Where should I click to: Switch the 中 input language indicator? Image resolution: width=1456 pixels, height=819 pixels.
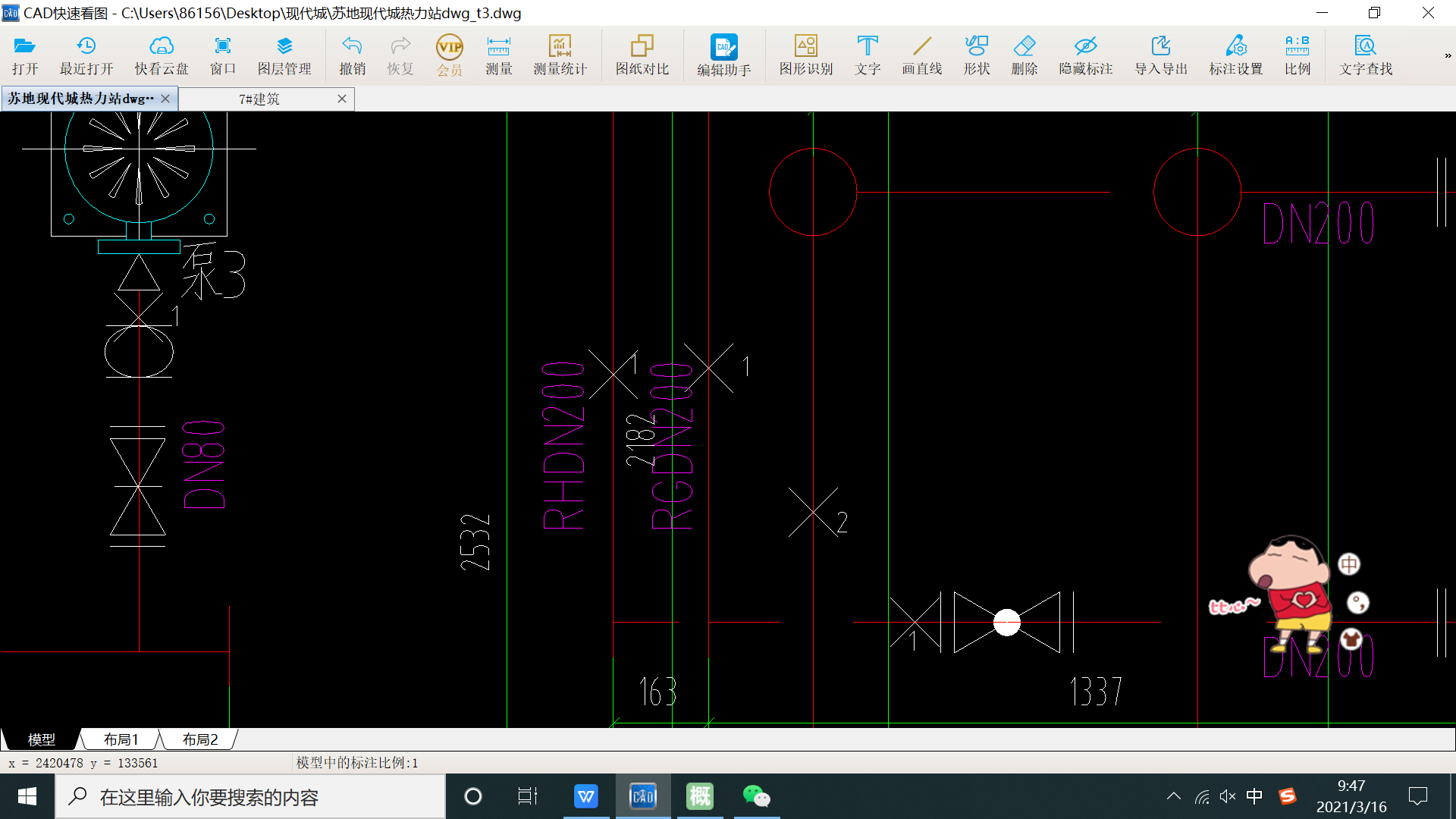pyautogui.click(x=1254, y=796)
